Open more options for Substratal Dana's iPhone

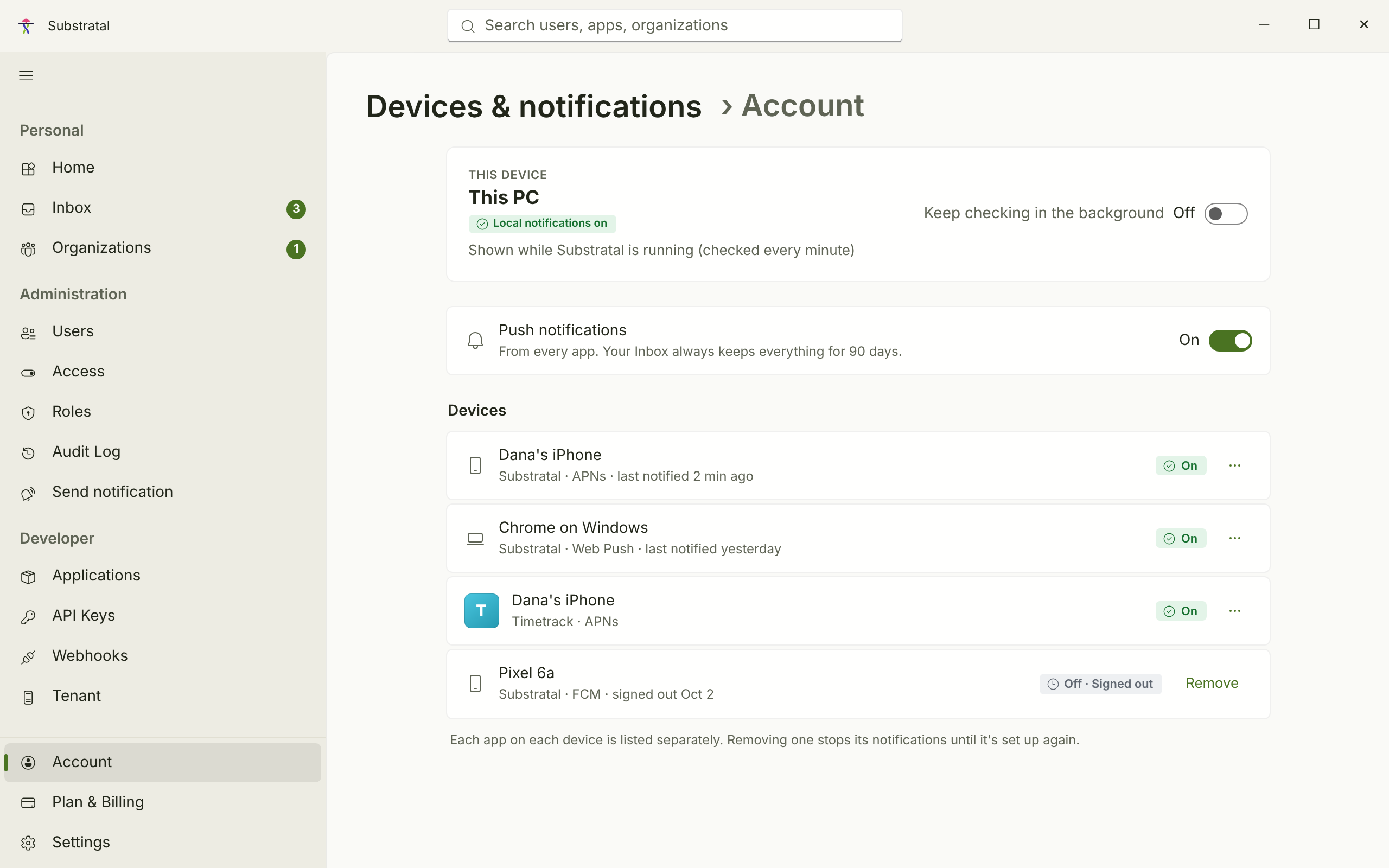pyautogui.click(x=1234, y=465)
